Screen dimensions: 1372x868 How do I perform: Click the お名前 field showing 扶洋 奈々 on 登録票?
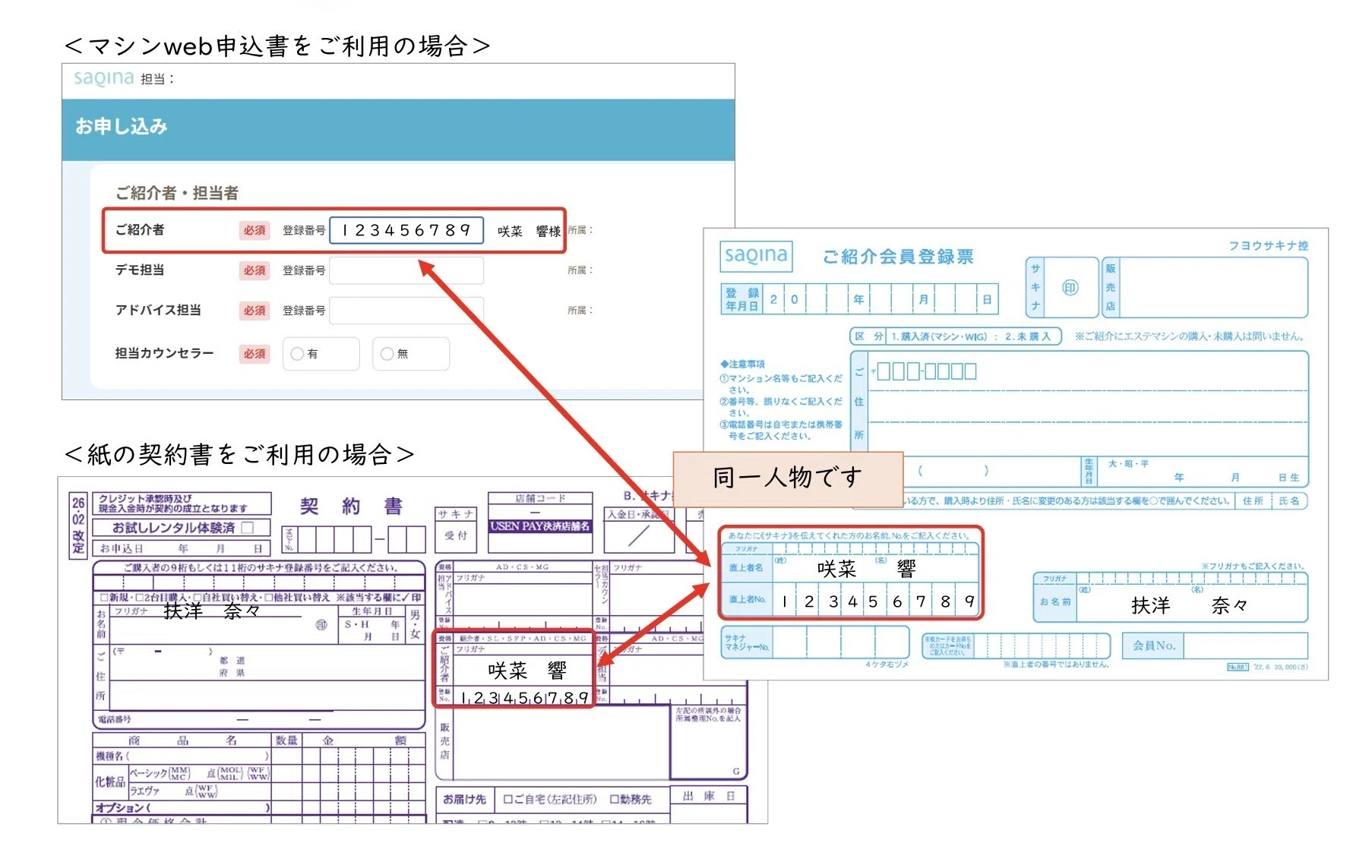pos(1191,604)
